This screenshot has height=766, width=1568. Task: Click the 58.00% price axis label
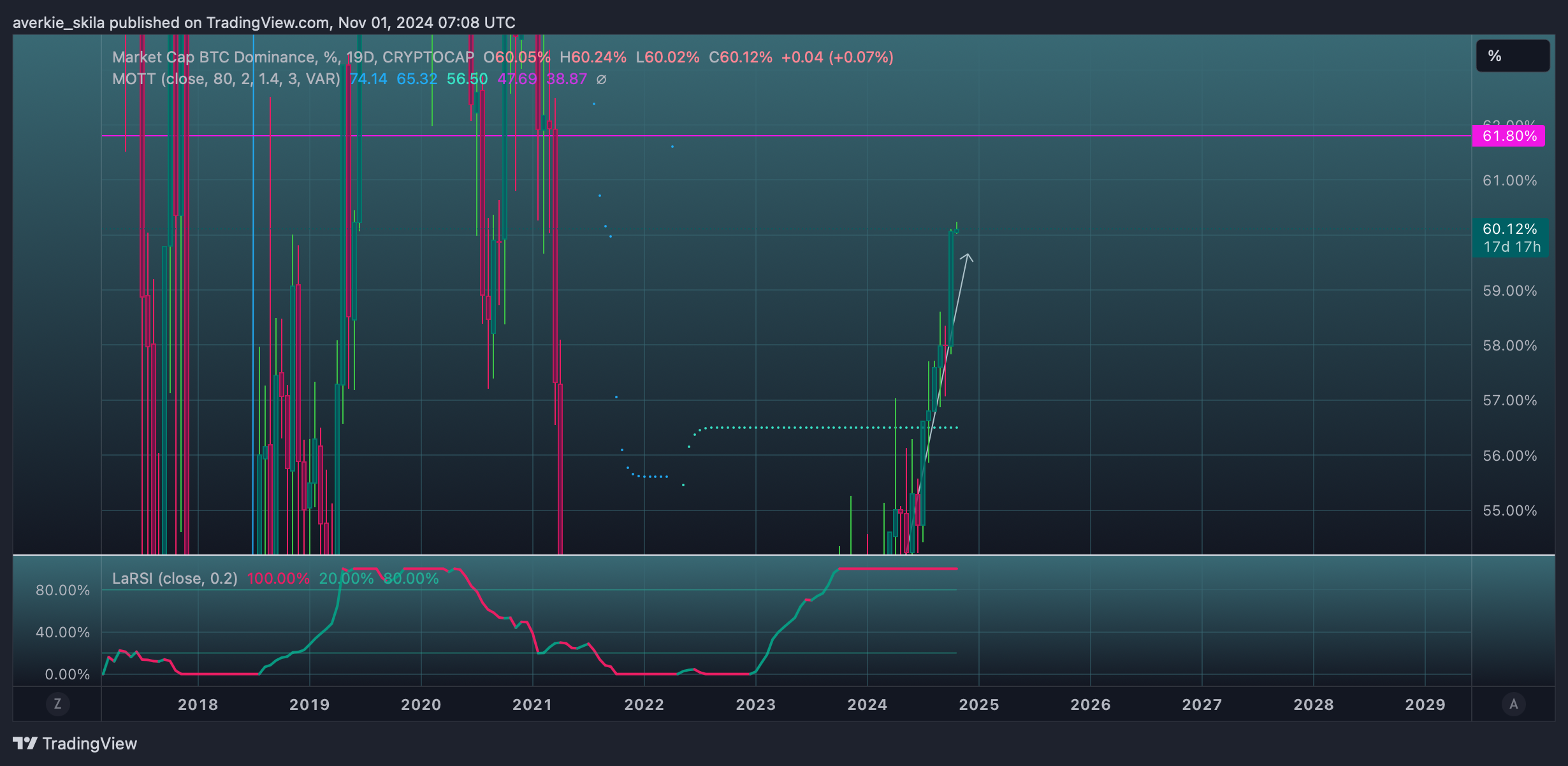point(1510,345)
